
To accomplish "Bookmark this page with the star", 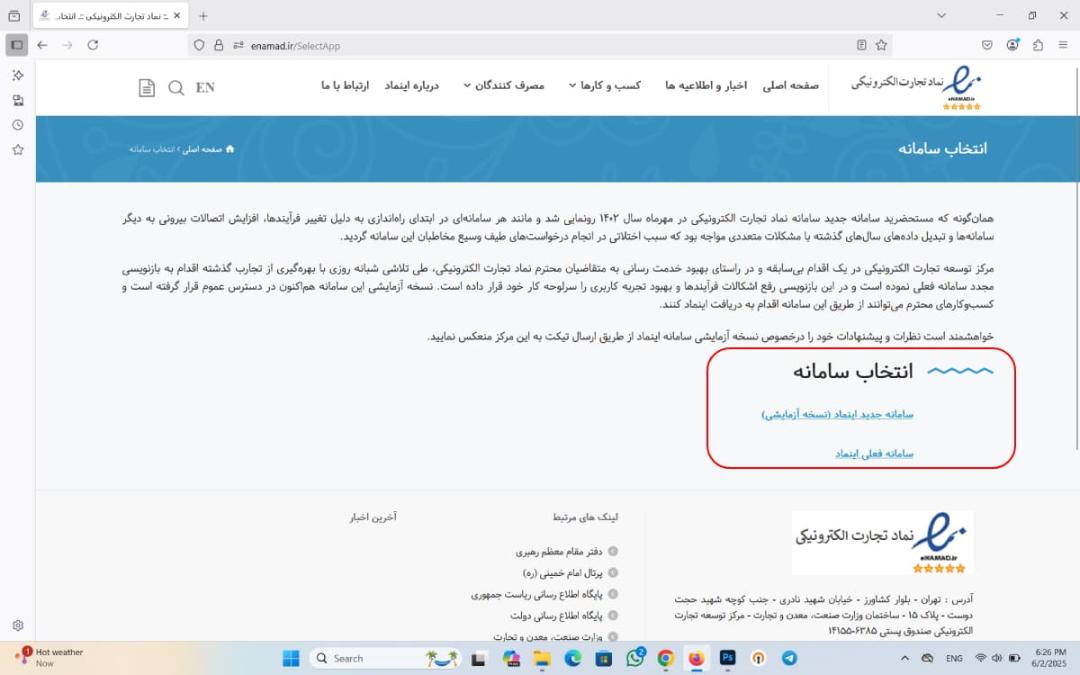I will coord(881,45).
